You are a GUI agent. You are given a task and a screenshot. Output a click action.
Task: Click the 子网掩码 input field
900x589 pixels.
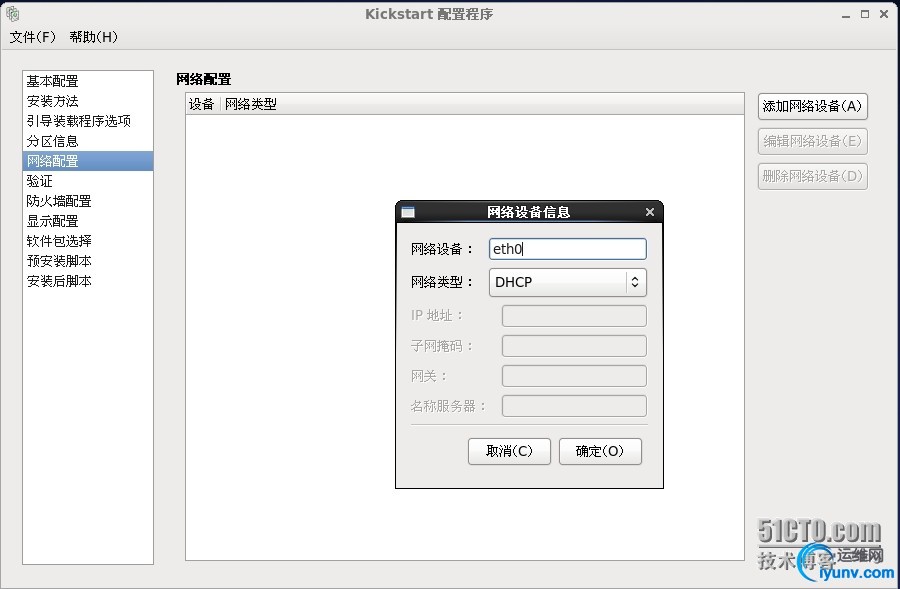pos(574,346)
